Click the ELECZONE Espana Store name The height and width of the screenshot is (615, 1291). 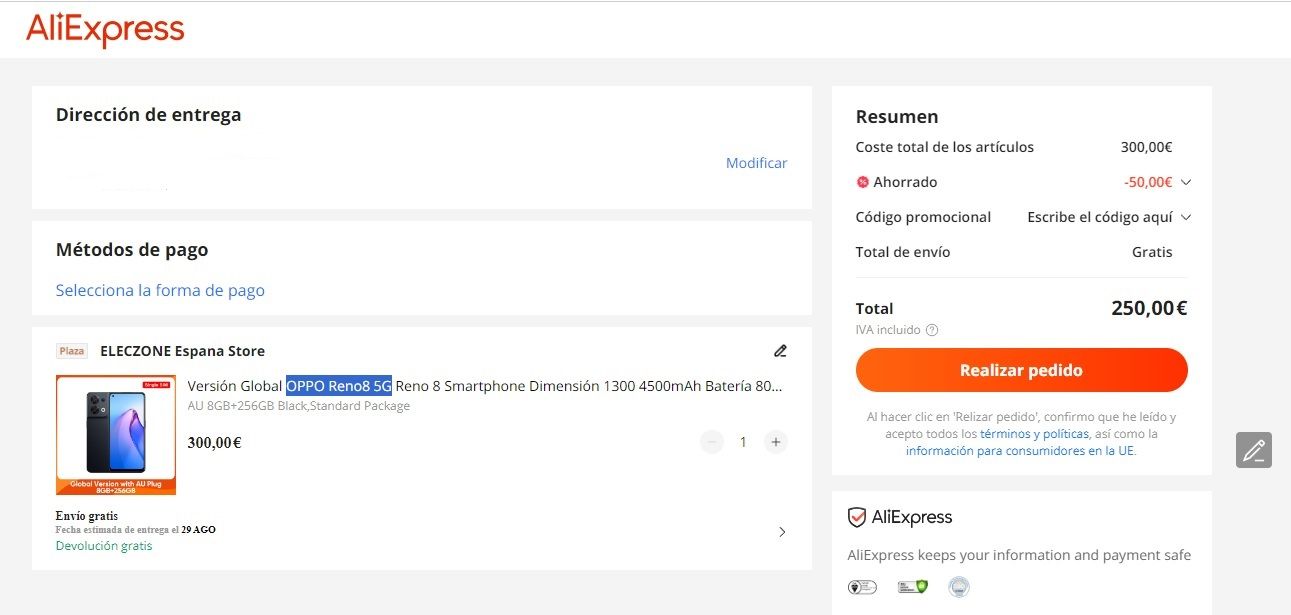coord(183,351)
